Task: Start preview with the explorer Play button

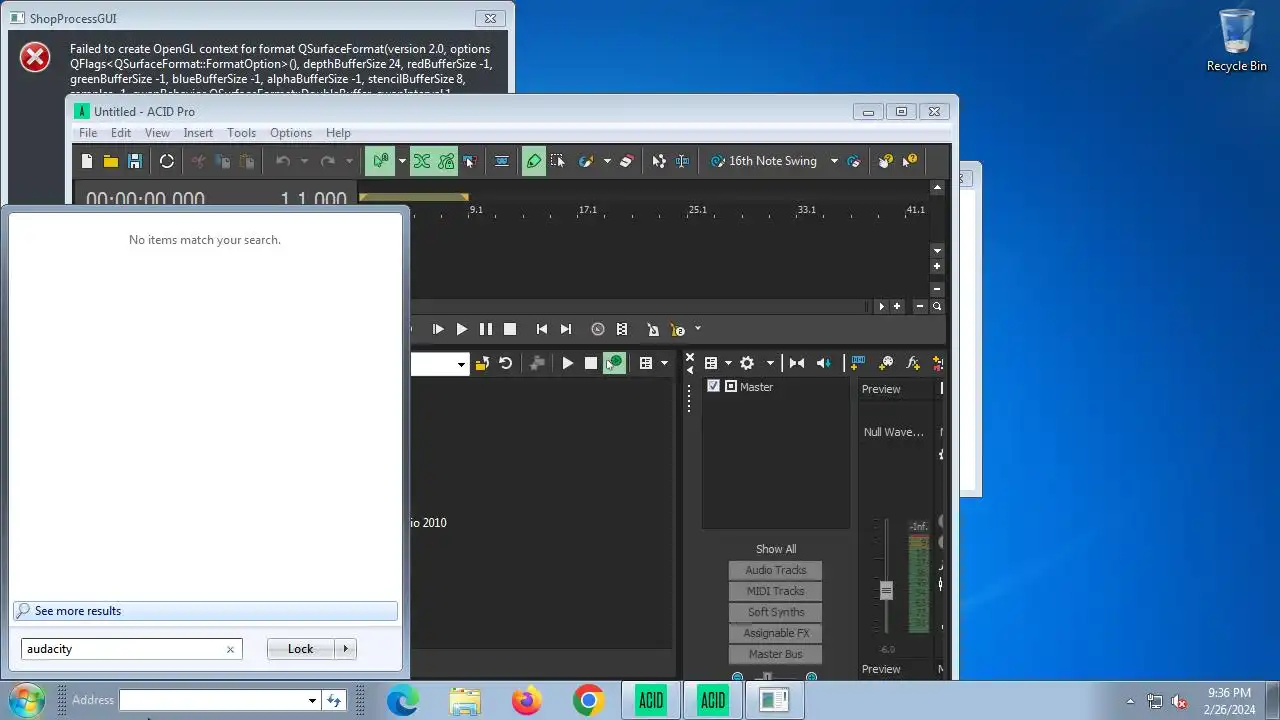Action: (x=568, y=363)
